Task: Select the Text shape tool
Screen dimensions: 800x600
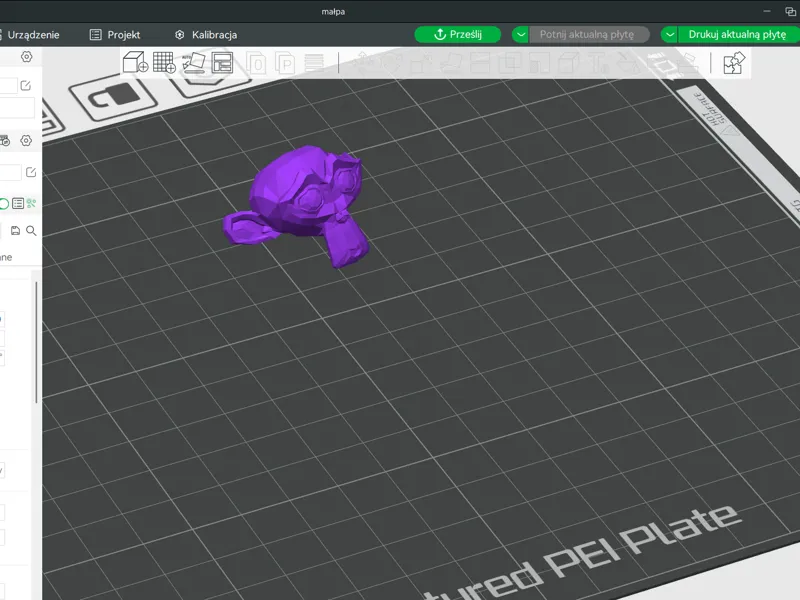Action: pyautogui.click(x=598, y=63)
